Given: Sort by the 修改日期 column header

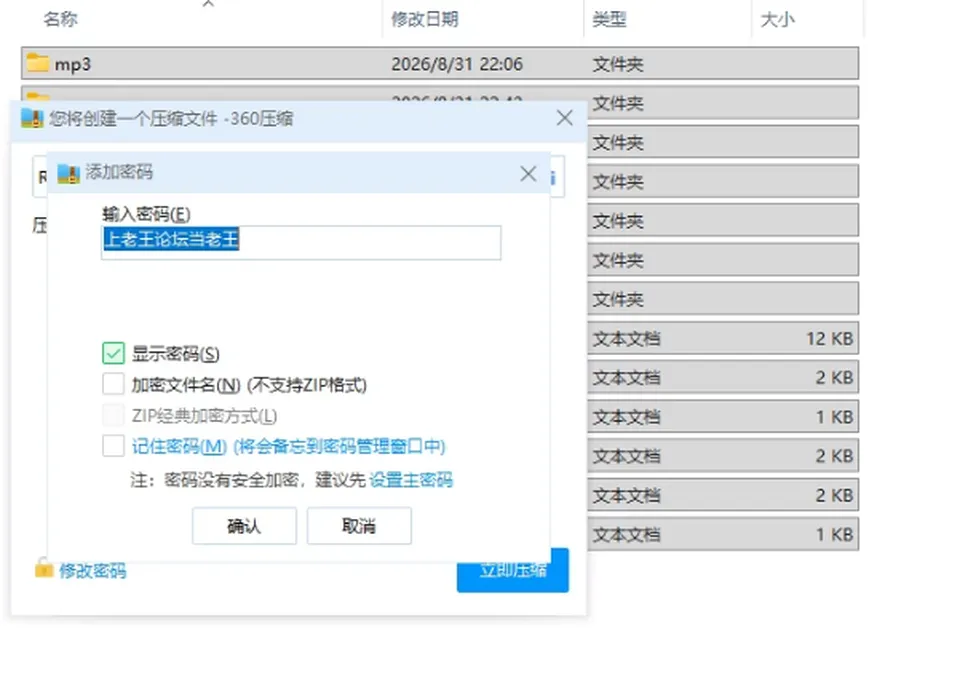Looking at the screenshot, I should point(424,19).
